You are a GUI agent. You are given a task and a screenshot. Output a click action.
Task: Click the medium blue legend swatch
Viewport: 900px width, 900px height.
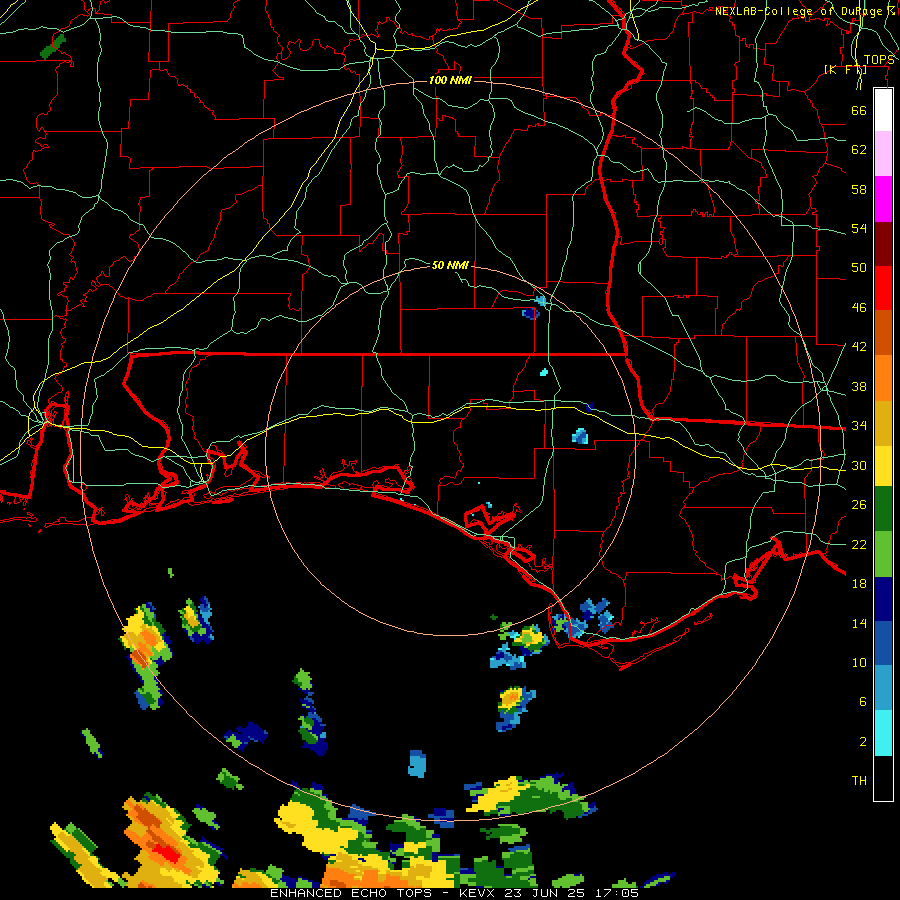pyautogui.click(x=883, y=643)
